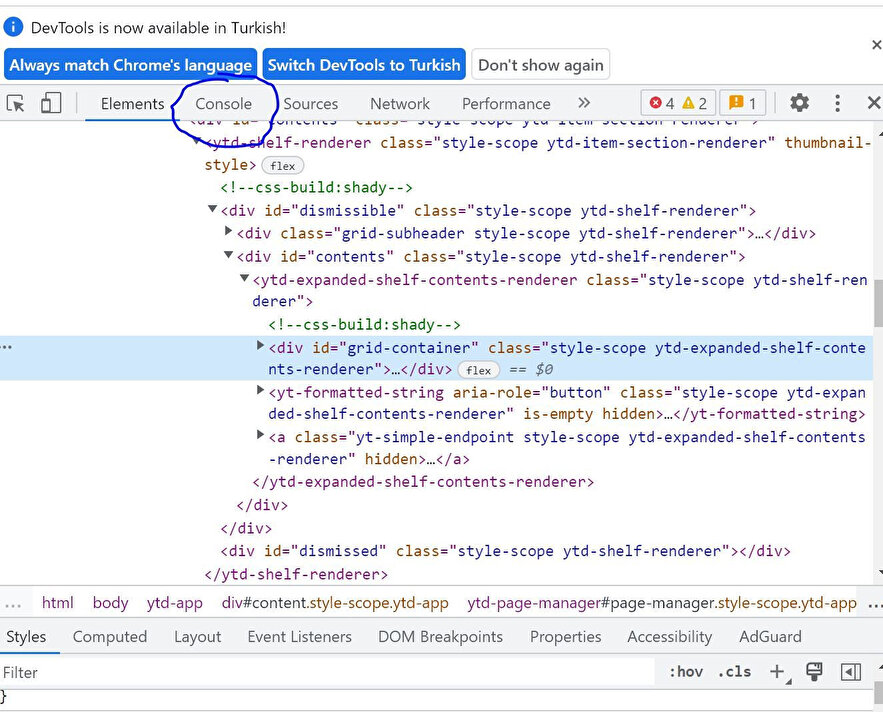Open the issues counter badge
Viewport: 883px width, 712px height.
742,103
